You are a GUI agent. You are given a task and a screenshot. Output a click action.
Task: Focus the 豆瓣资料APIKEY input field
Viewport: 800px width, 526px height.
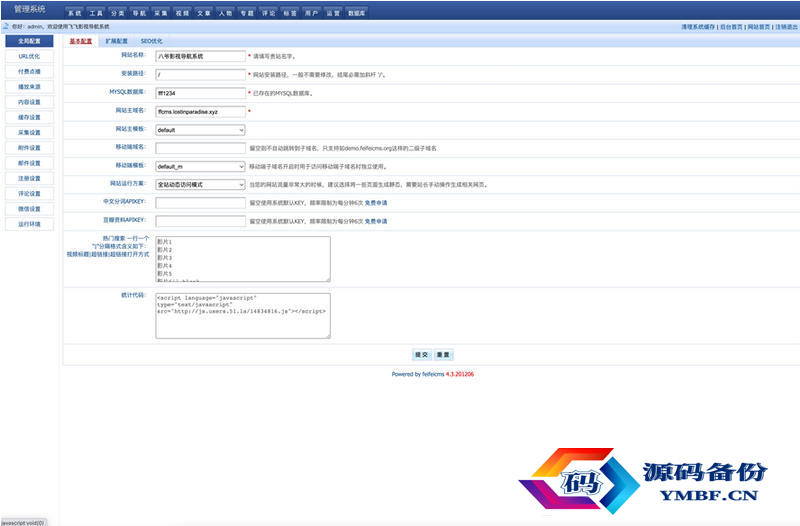201,221
